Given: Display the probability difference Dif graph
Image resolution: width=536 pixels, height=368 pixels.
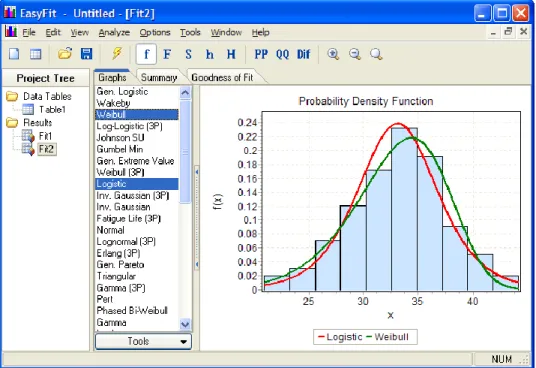Looking at the screenshot, I should tap(303, 54).
